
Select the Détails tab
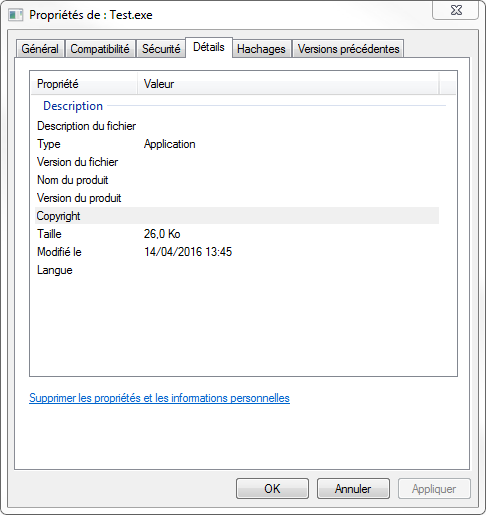click(209, 47)
